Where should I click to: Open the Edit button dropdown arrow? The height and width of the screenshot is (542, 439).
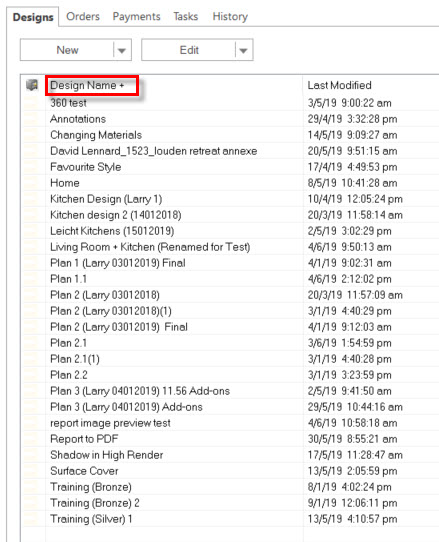click(x=243, y=50)
